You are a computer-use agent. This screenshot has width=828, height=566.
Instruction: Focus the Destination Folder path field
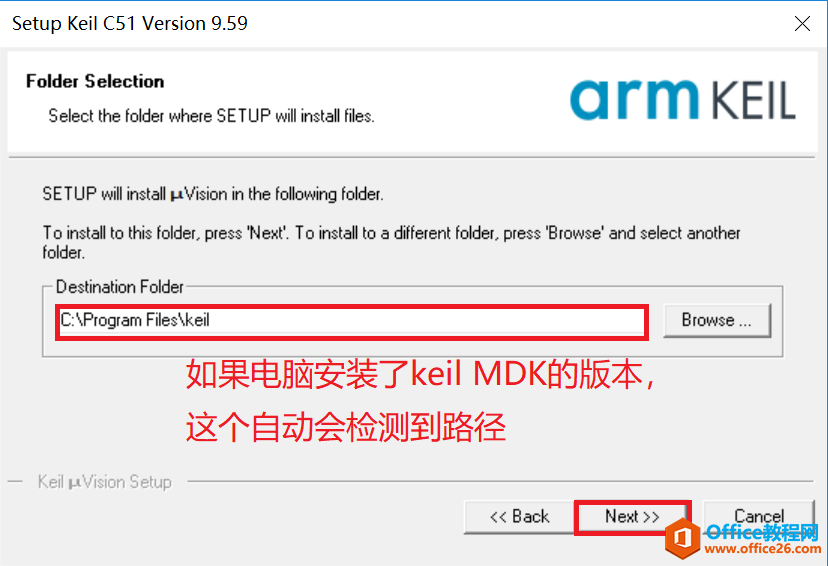pyautogui.click(x=352, y=322)
